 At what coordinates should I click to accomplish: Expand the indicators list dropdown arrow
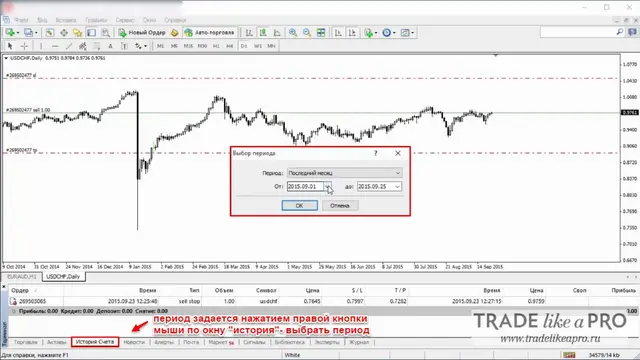(x=376, y=33)
